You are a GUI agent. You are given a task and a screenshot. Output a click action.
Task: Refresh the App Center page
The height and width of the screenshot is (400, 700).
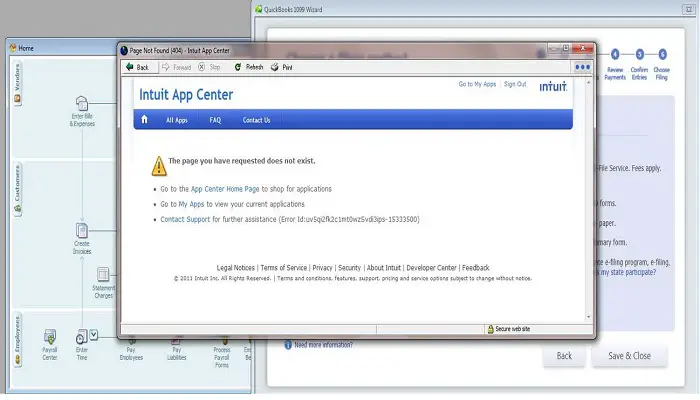click(x=249, y=67)
